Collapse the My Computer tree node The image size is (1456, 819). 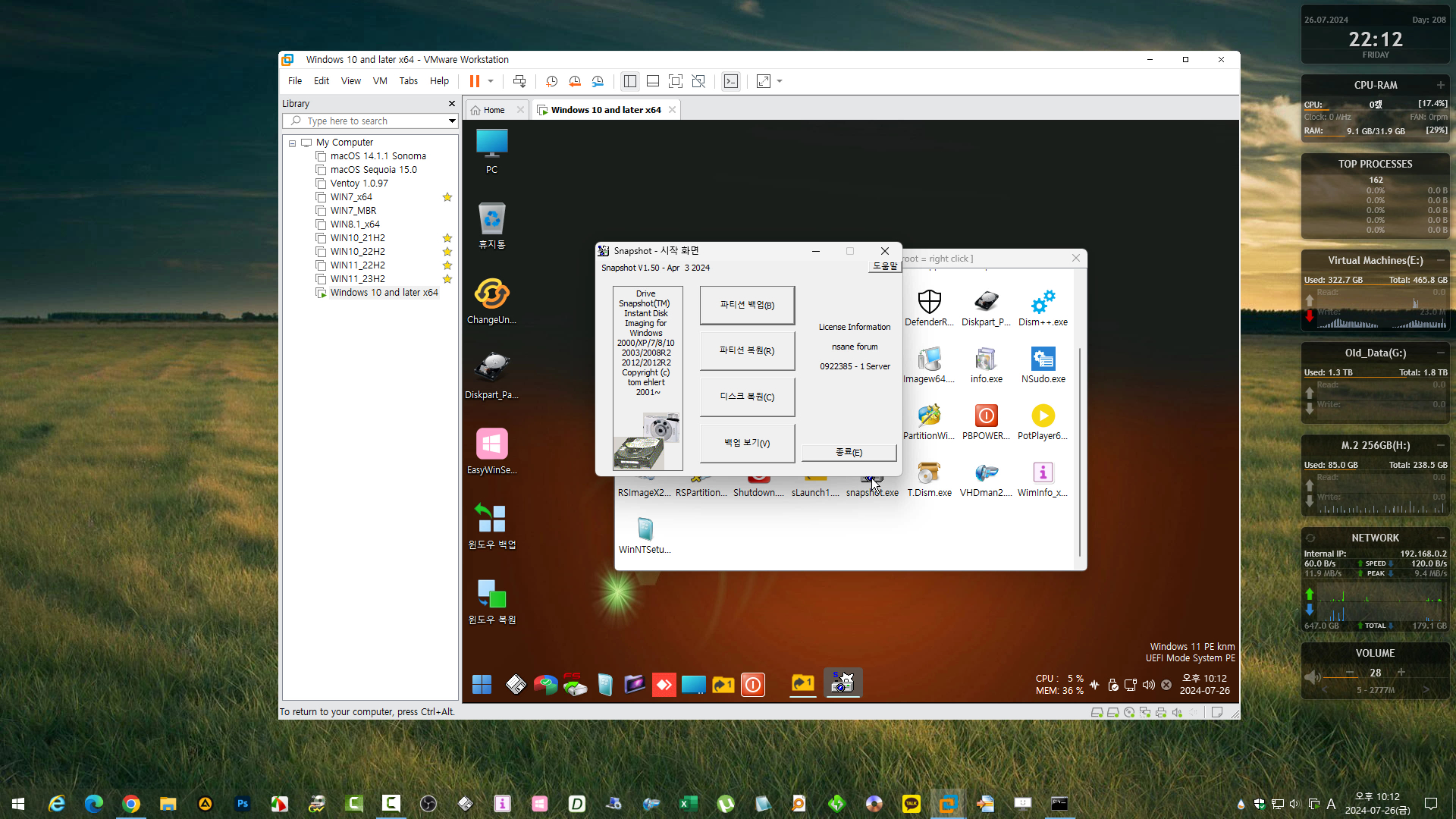[x=292, y=143]
